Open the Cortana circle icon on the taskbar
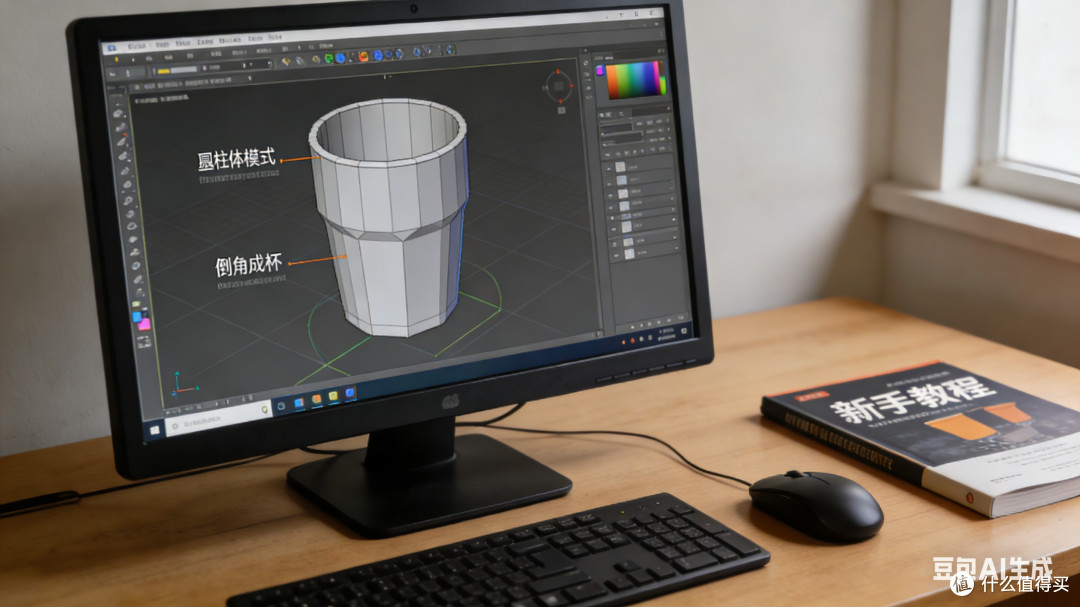The height and width of the screenshot is (607, 1080). pos(281,406)
